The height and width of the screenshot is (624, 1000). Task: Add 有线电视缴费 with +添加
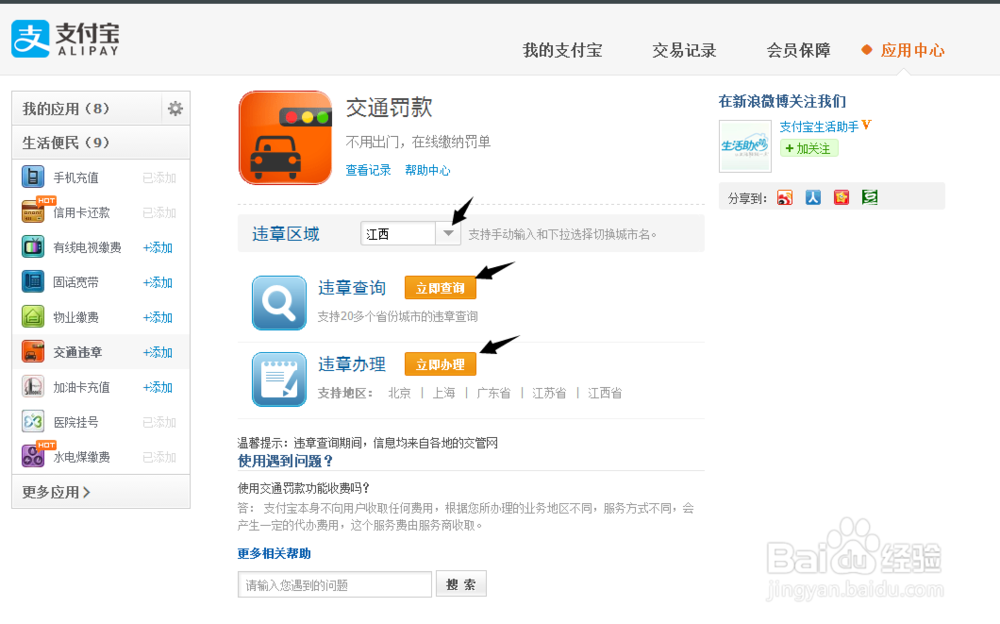click(158, 248)
